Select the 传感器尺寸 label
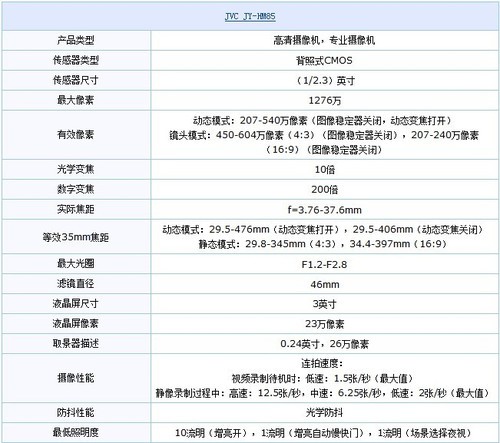Screen dimensions: 500x443 click(76, 80)
